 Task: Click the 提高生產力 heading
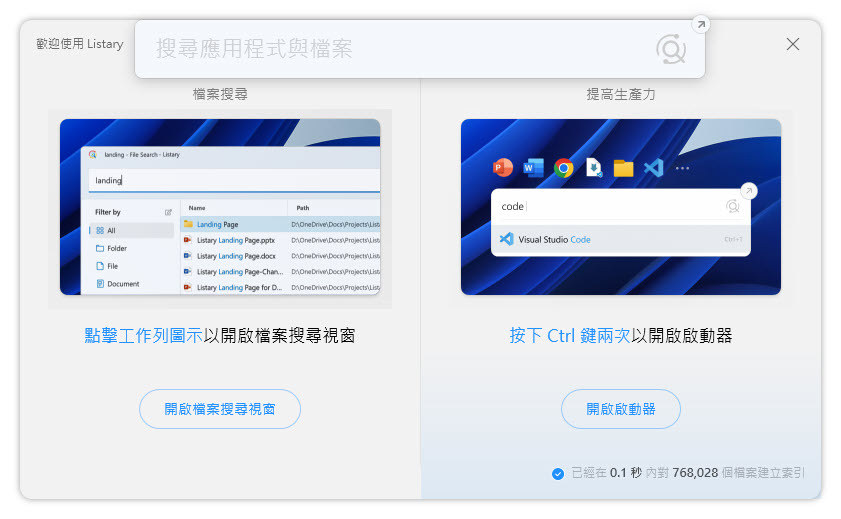click(x=621, y=94)
